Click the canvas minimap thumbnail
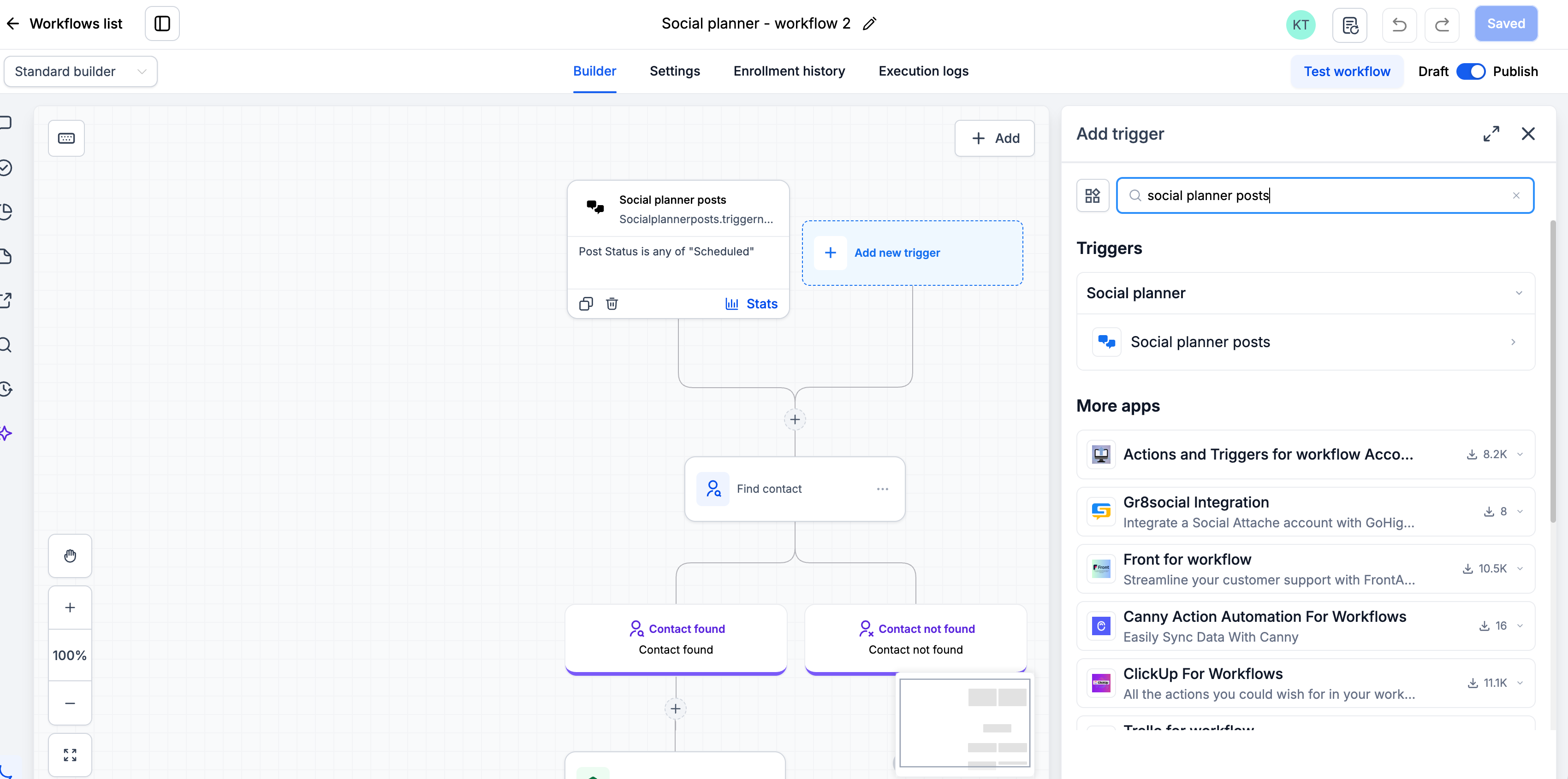 [x=964, y=723]
